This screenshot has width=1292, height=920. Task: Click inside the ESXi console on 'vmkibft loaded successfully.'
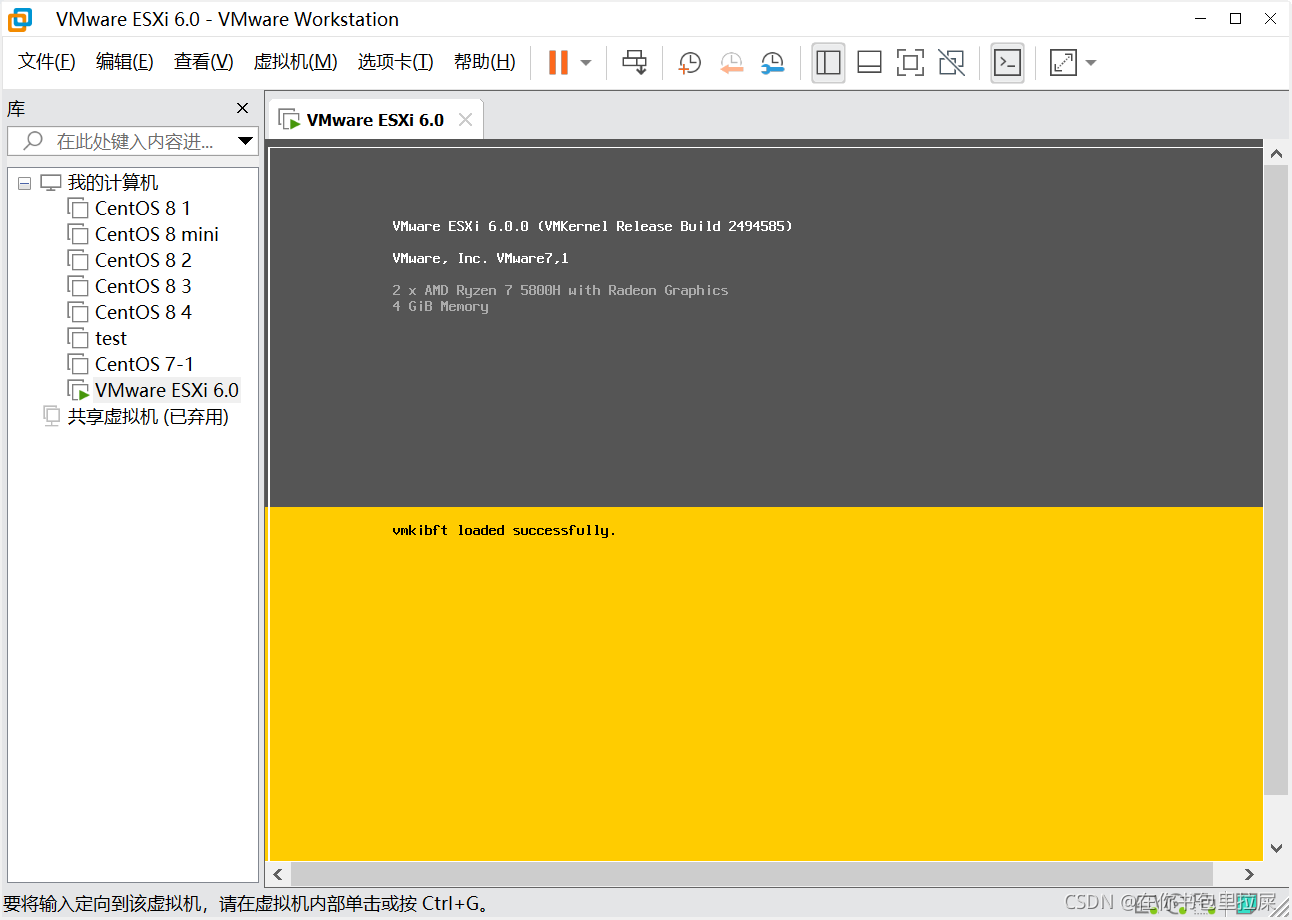tap(504, 530)
